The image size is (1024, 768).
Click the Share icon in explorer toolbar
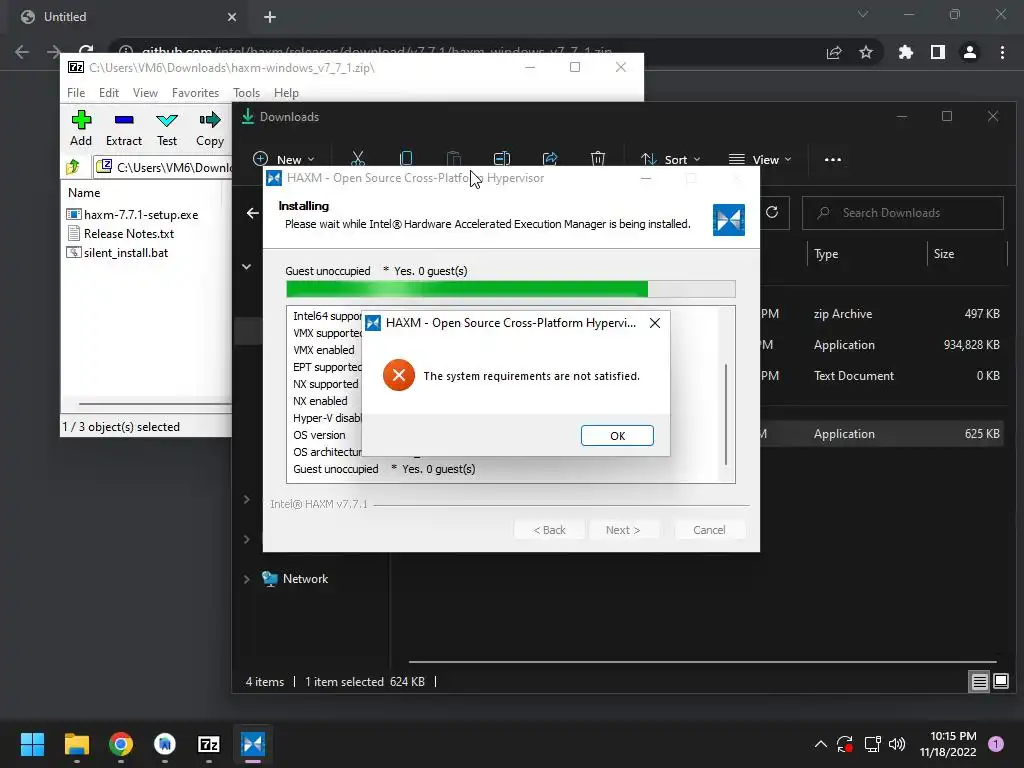[550, 159]
